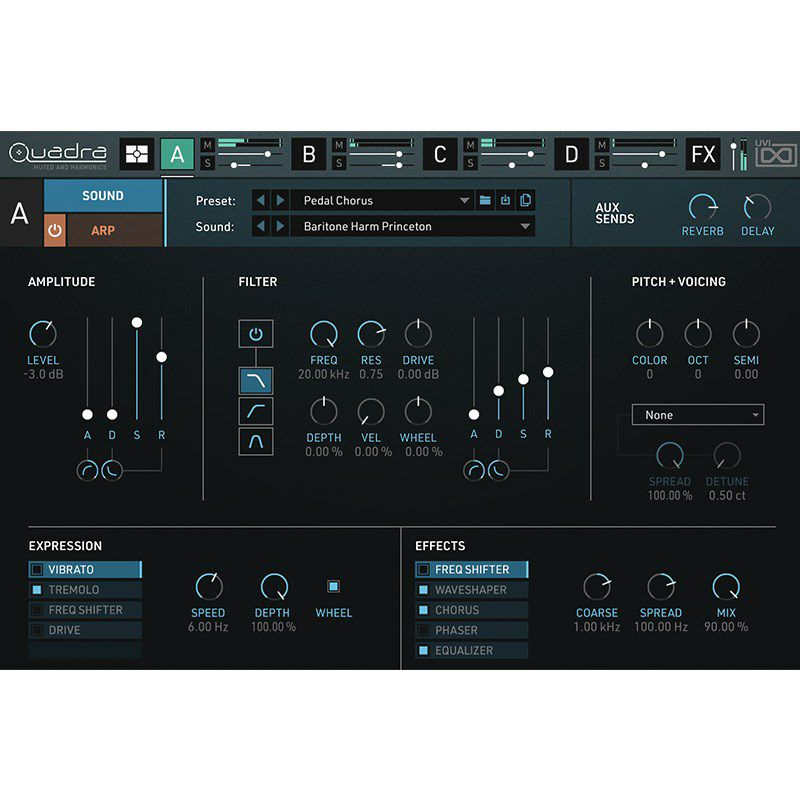
Task: Select EQUALIZER in Effects list
Action: tap(472, 651)
